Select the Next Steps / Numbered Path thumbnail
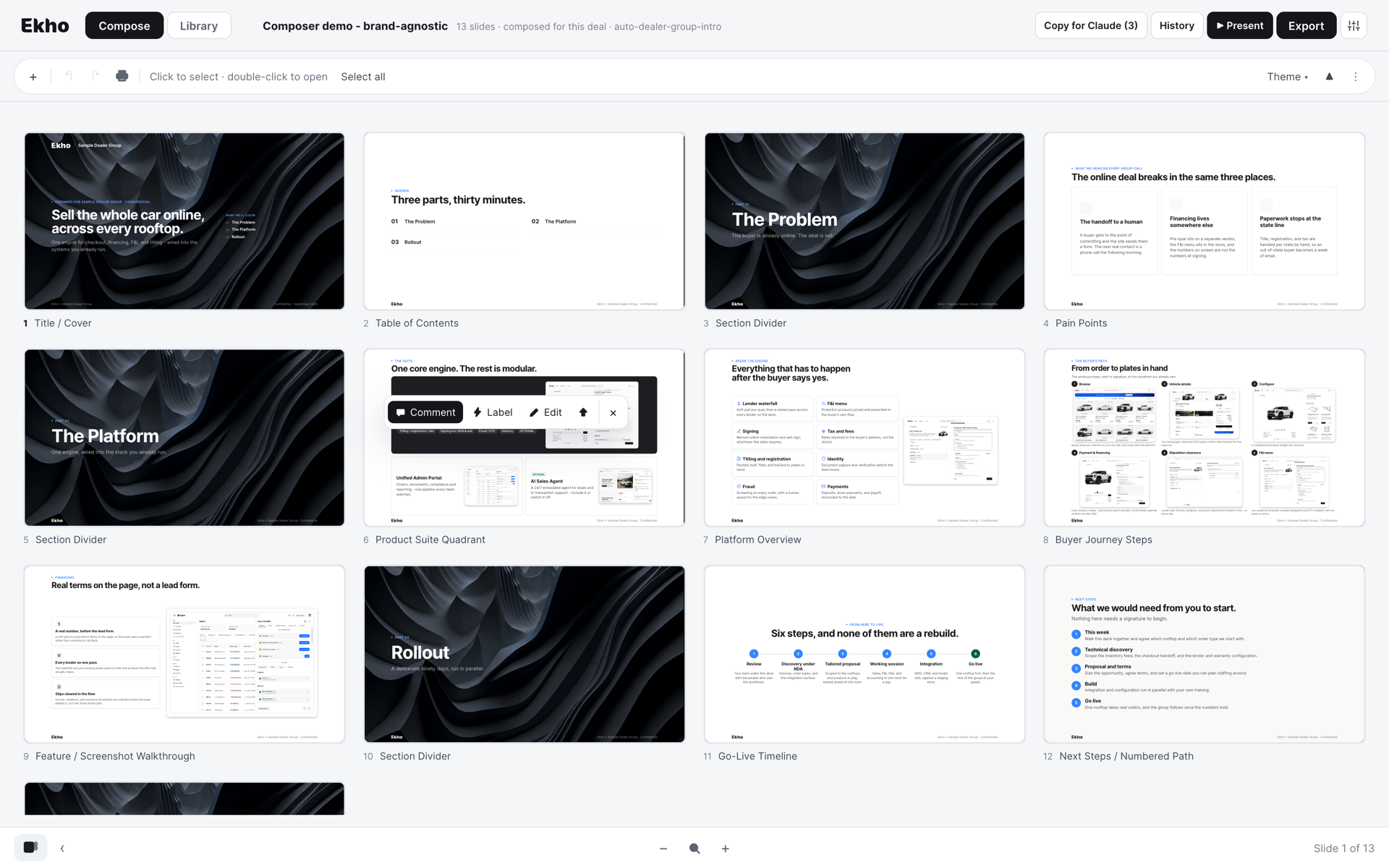The width and height of the screenshot is (1389, 868). pyautogui.click(x=1205, y=654)
